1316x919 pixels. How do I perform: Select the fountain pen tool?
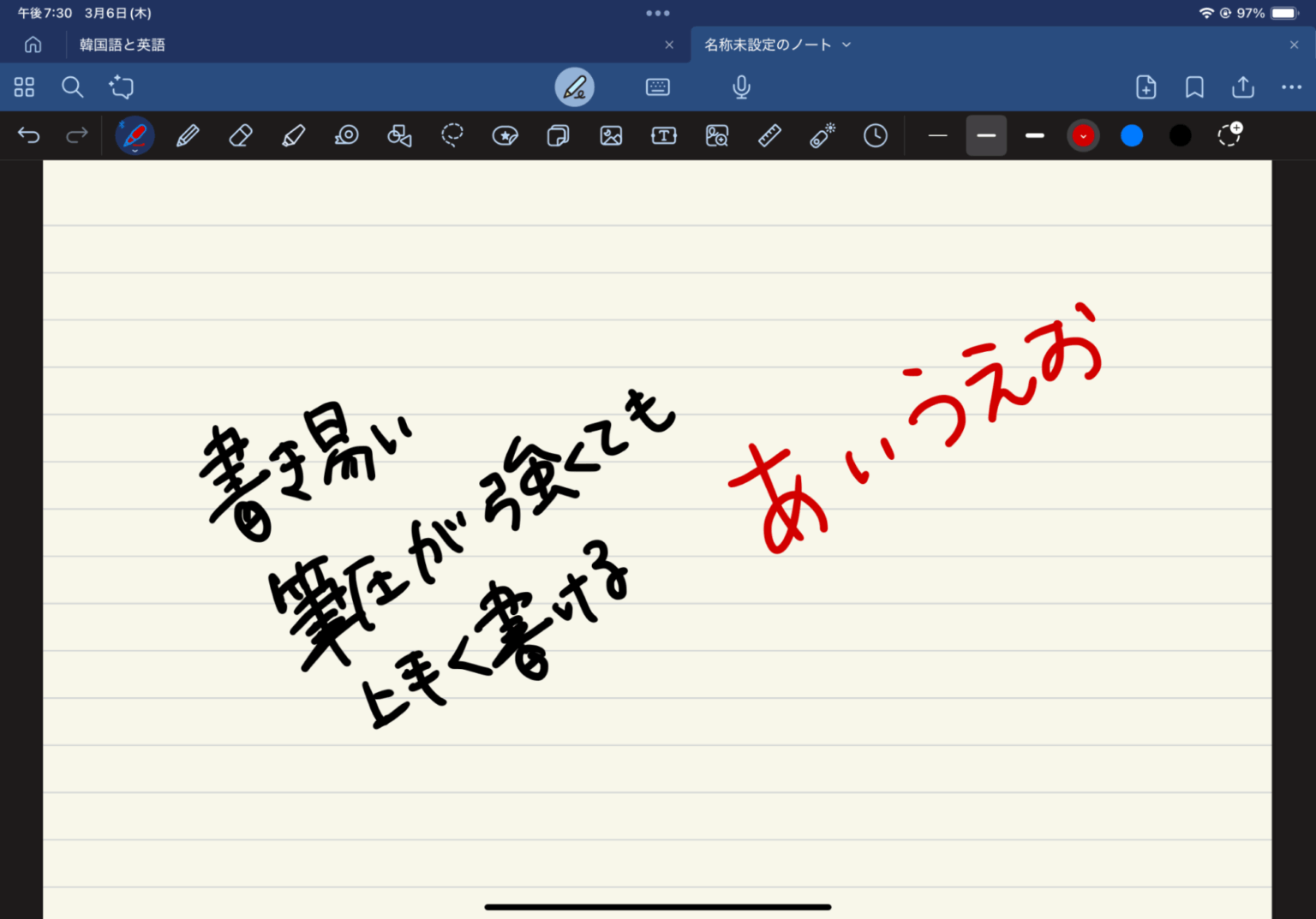coord(135,135)
